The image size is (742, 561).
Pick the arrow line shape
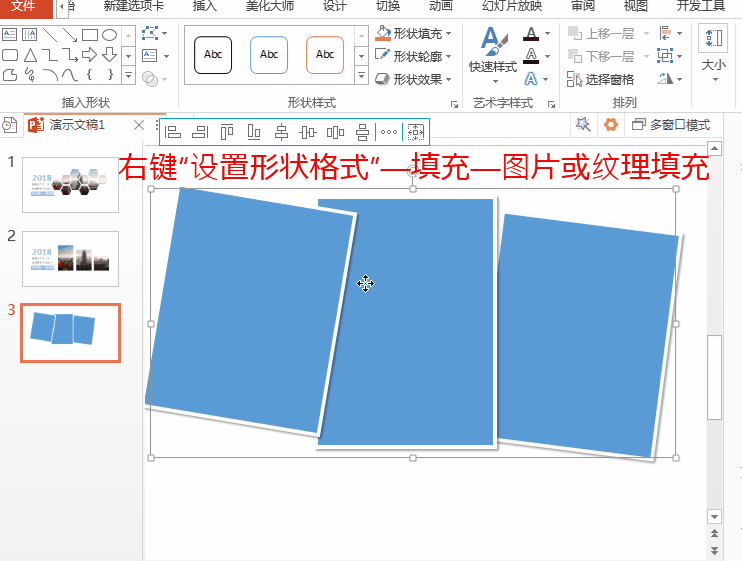click(x=70, y=35)
